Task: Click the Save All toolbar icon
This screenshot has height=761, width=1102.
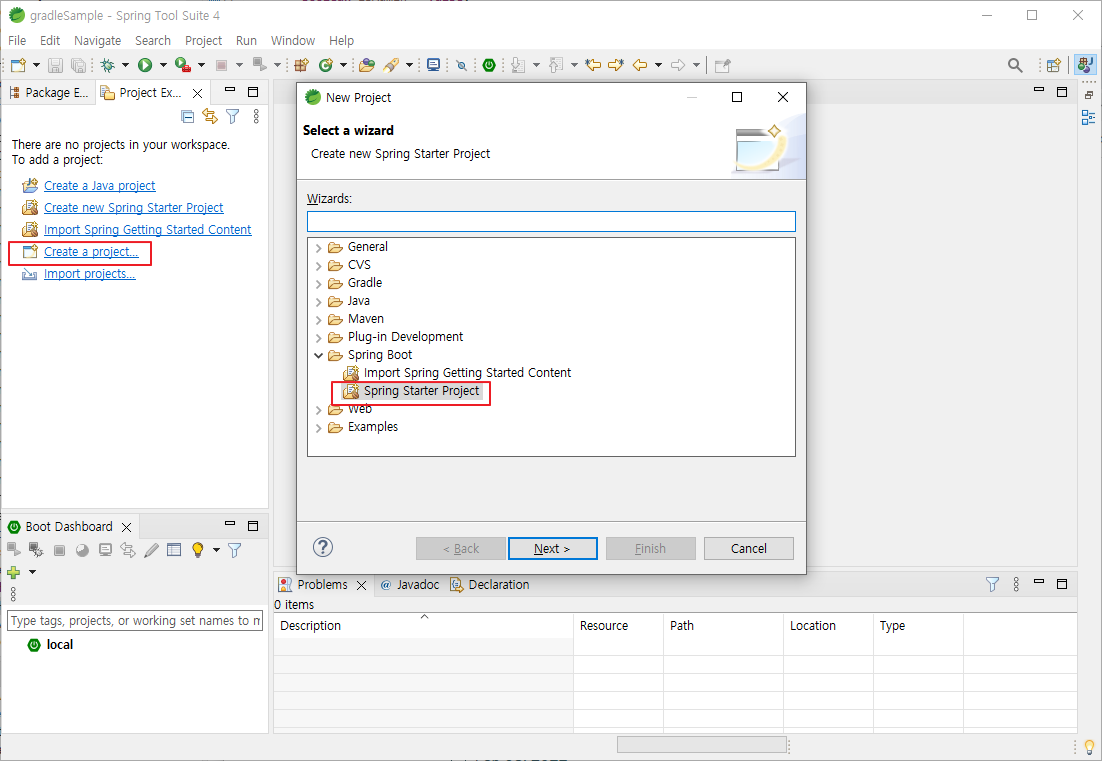Action: [78, 65]
